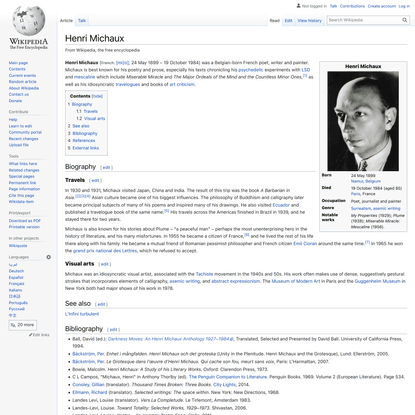Click the edit link beside Biography heading

click(x=106, y=167)
